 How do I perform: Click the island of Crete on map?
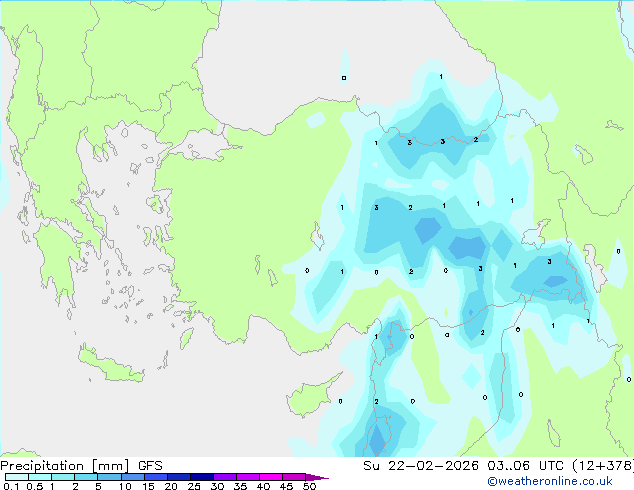pos(110,365)
